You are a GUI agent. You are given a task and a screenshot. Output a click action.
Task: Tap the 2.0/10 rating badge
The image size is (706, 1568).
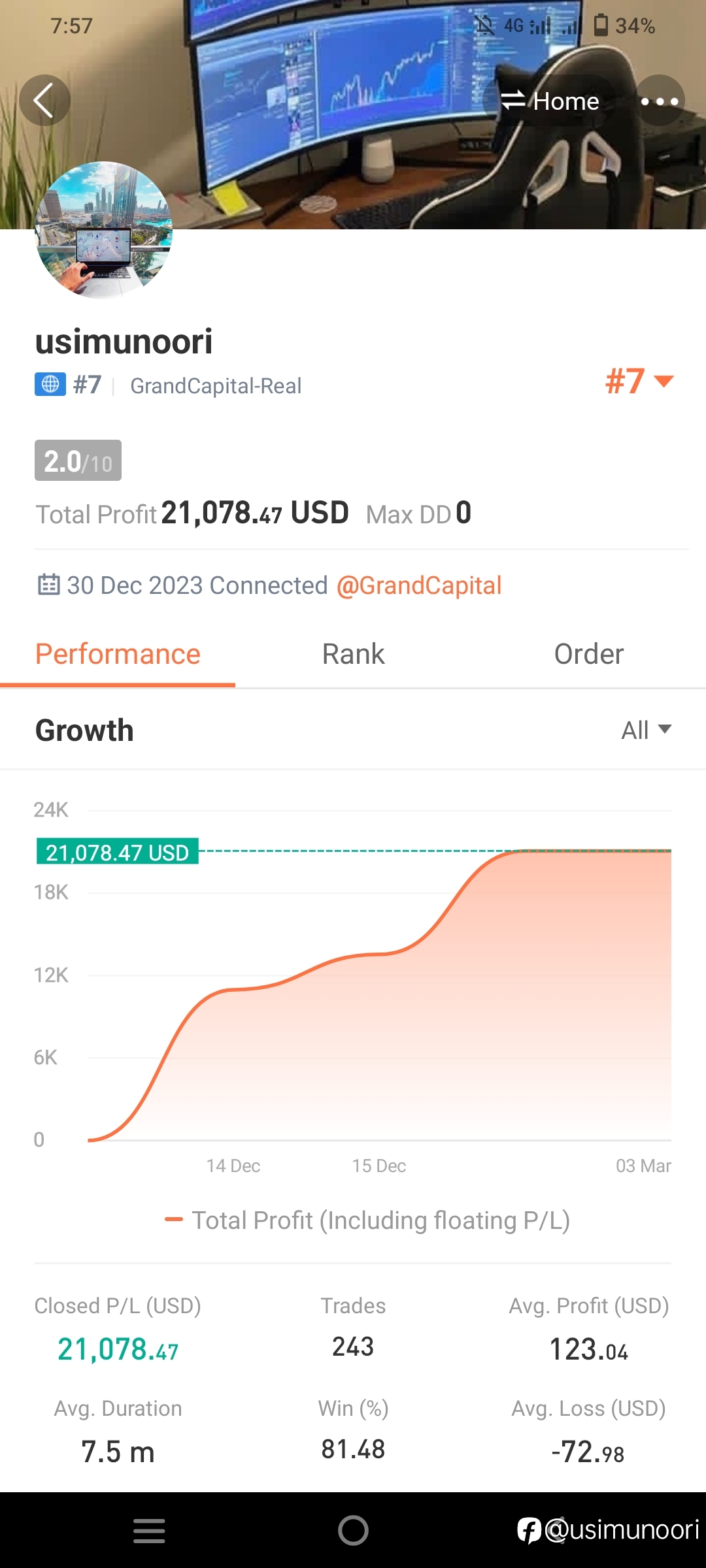(78, 461)
